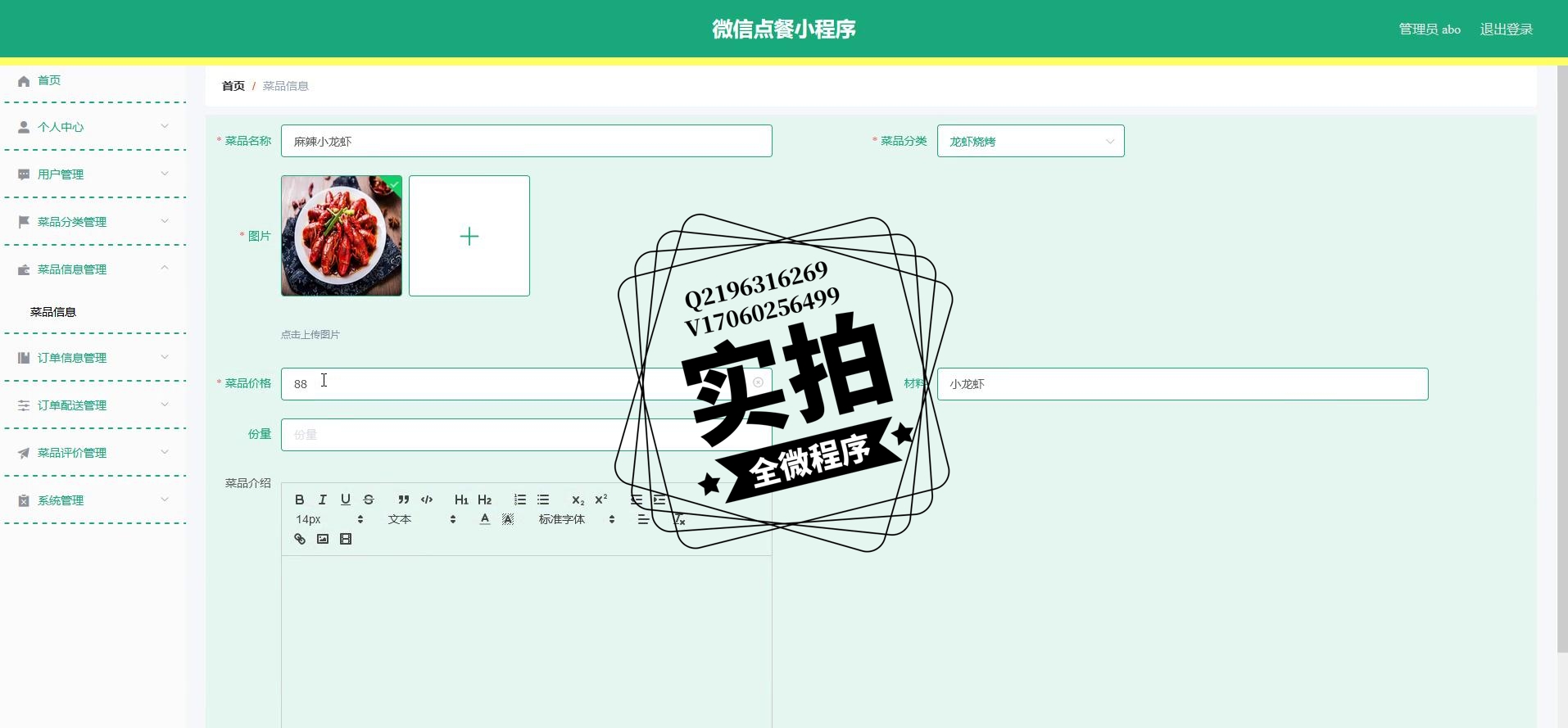The image size is (1568, 728).
Task: Click the 菜品价格 input showing 88
Action: [526, 384]
